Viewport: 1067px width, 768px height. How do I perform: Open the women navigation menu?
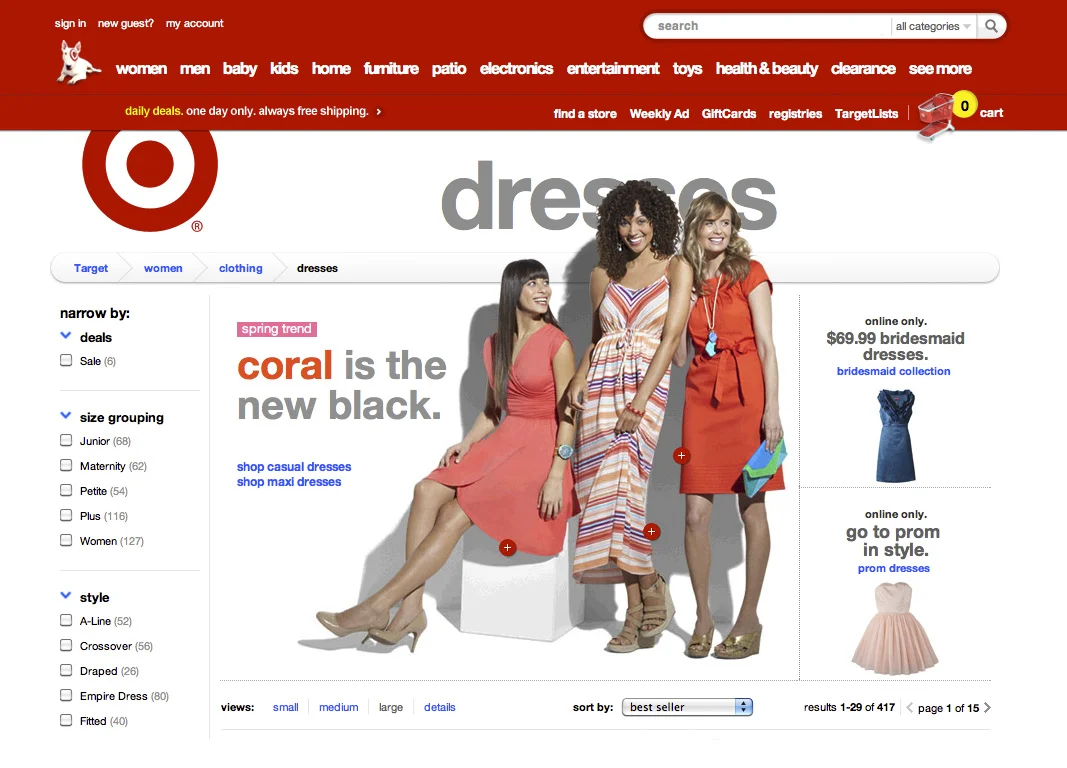[141, 69]
